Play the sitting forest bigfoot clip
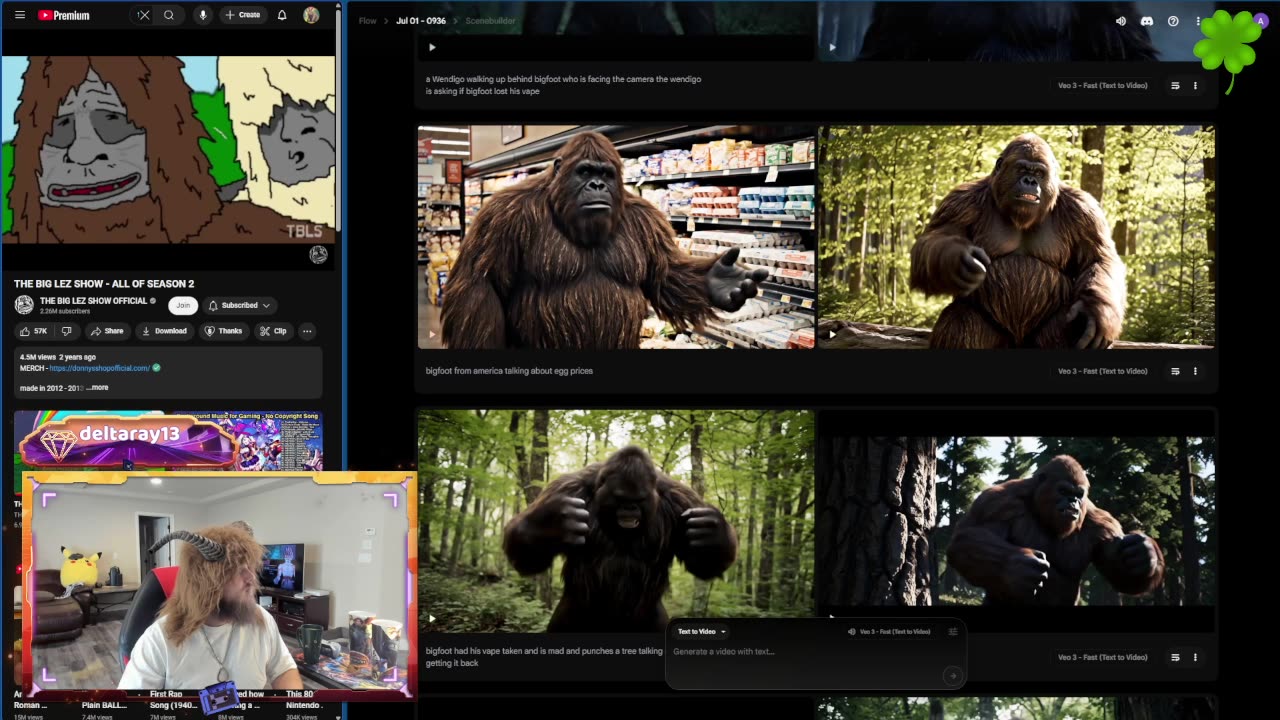Image resolution: width=1280 pixels, height=720 pixels. (832, 335)
